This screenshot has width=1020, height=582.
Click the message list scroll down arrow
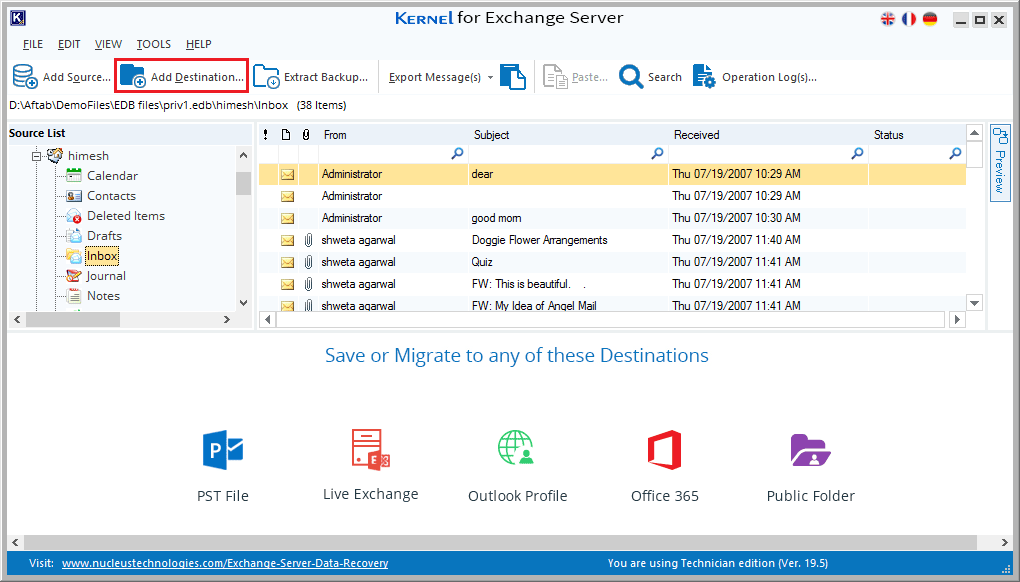pyautogui.click(x=974, y=302)
